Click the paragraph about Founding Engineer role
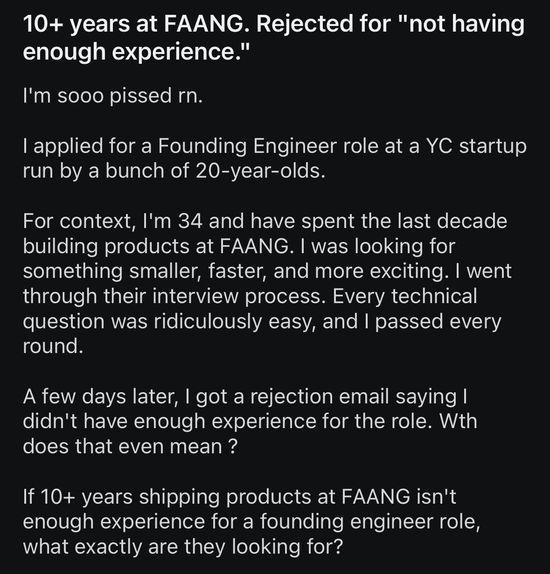 275,158
